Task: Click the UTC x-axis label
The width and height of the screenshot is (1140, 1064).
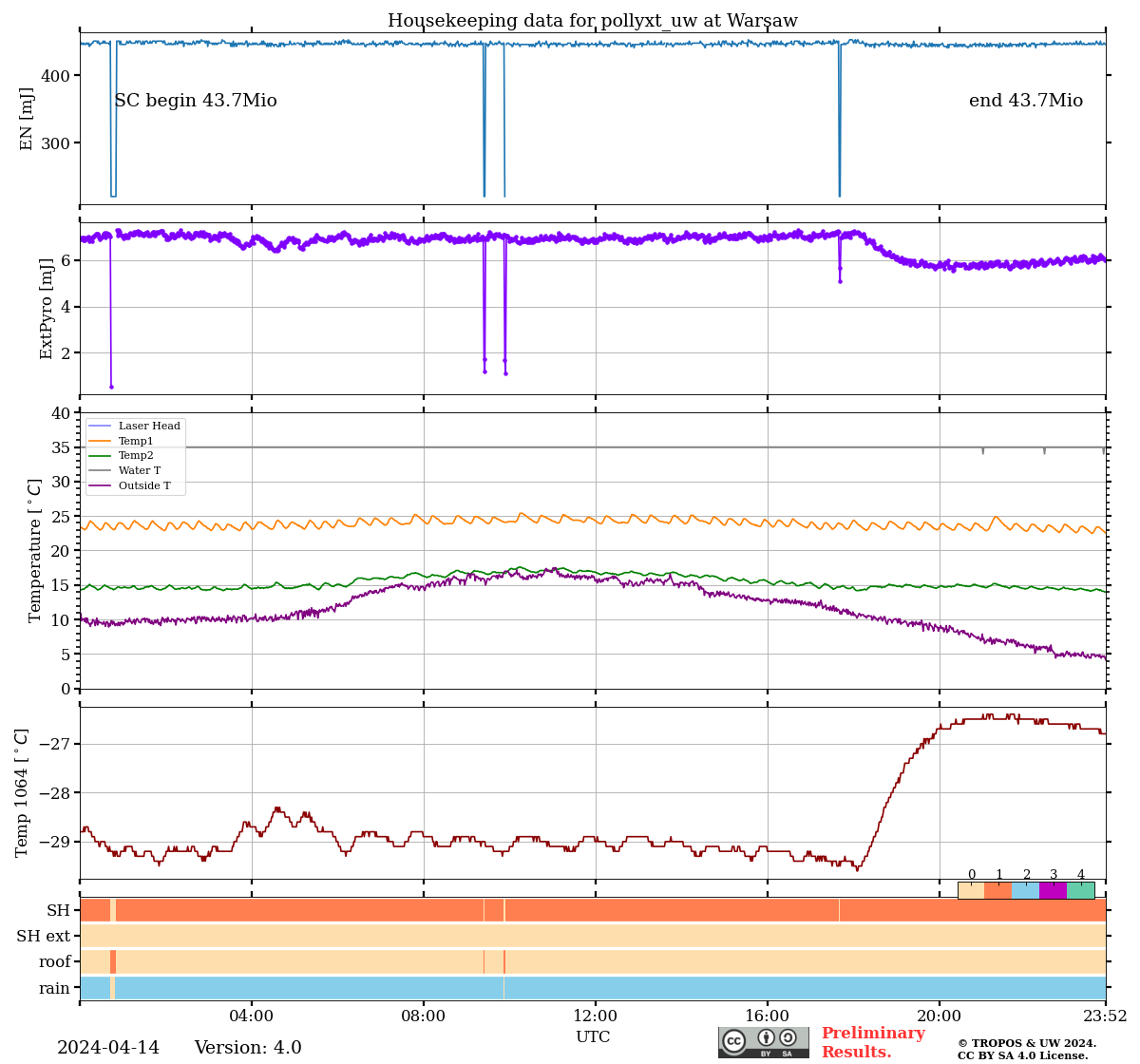Action: click(x=593, y=1037)
